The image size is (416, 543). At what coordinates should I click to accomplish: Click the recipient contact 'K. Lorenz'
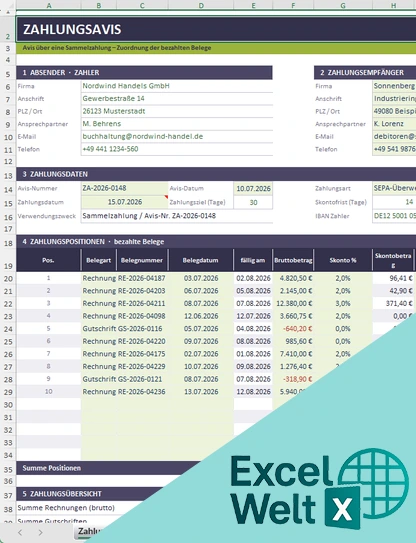[x=394, y=124]
